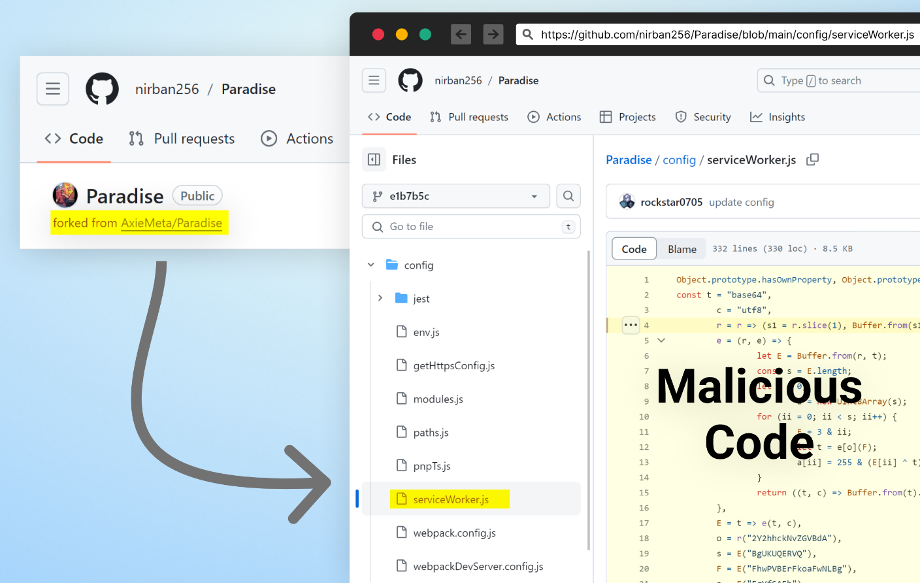Open getHttpsConfig.js in file tree
The height and width of the screenshot is (584, 920).
point(454,365)
